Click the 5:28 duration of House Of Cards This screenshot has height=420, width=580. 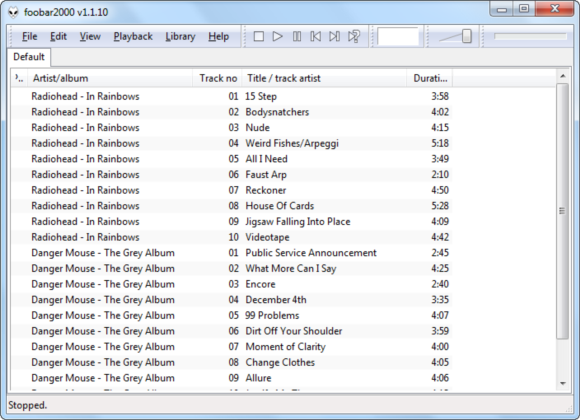pos(440,206)
